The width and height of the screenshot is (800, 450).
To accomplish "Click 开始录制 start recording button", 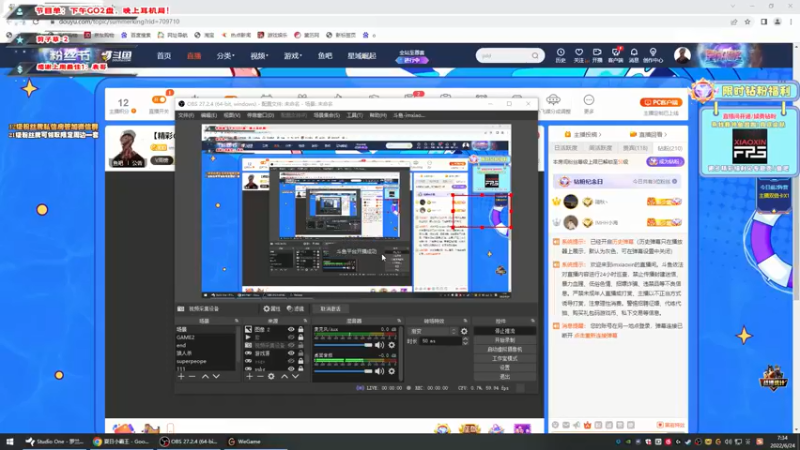I will pyautogui.click(x=505, y=340).
